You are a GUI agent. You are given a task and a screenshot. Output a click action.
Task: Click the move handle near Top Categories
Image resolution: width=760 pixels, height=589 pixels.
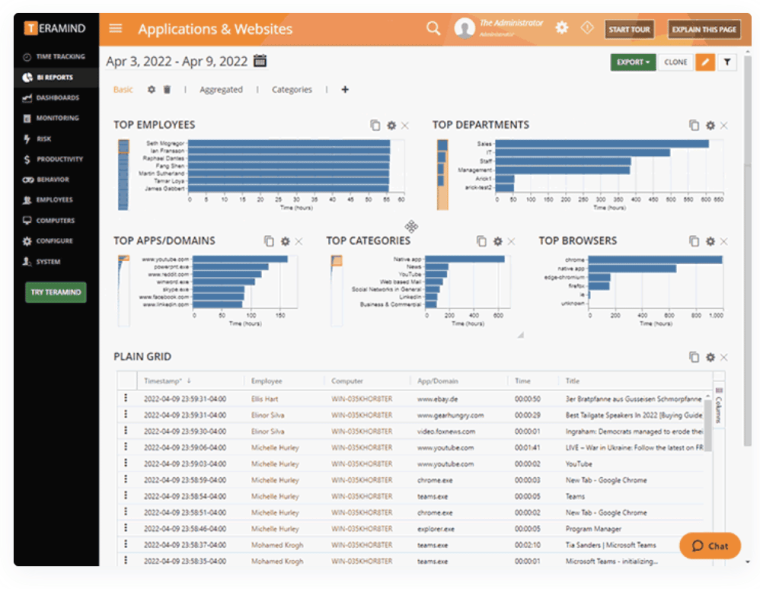click(x=411, y=226)
